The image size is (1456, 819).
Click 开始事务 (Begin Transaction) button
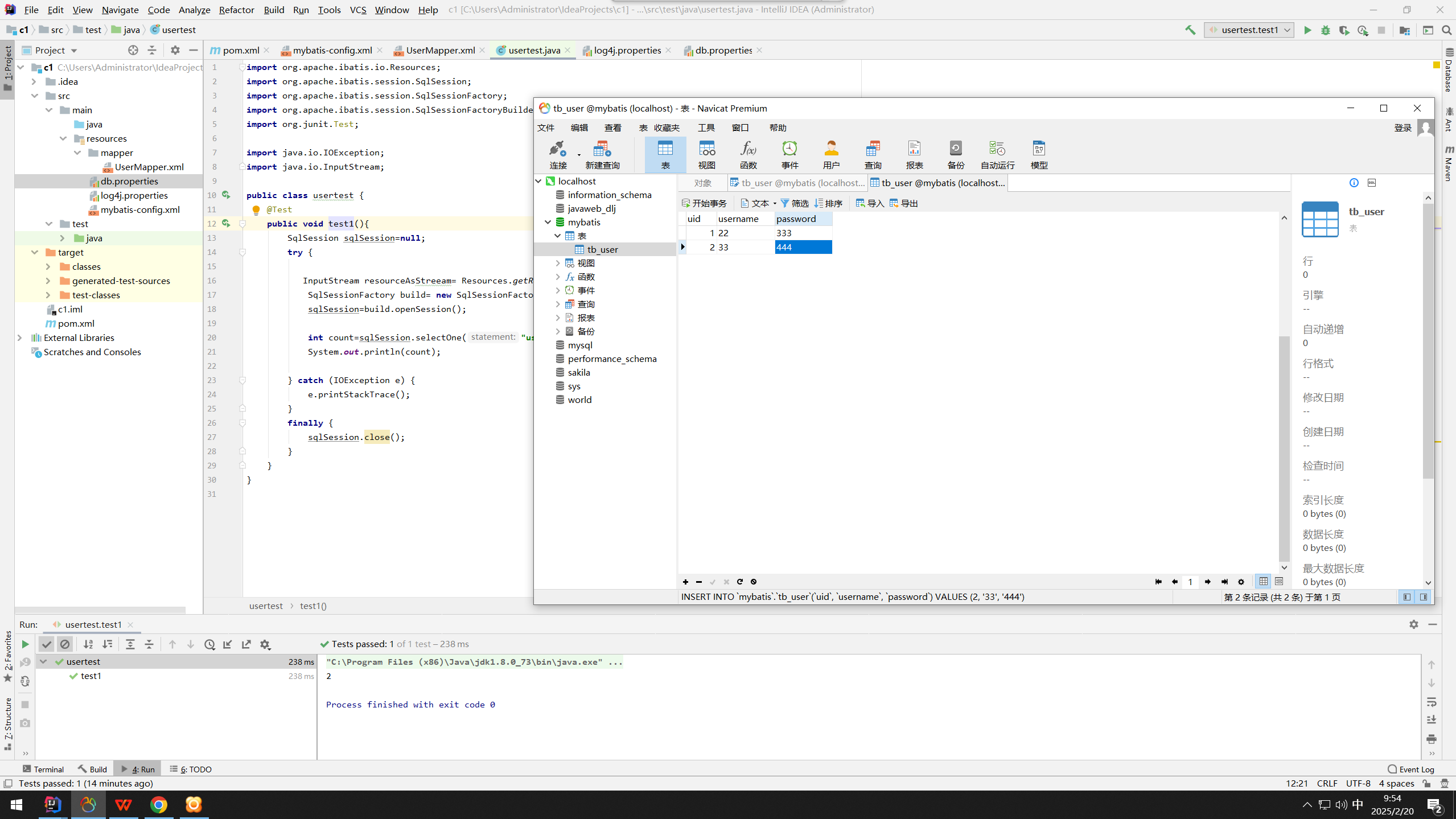click(x=705, y=203)
